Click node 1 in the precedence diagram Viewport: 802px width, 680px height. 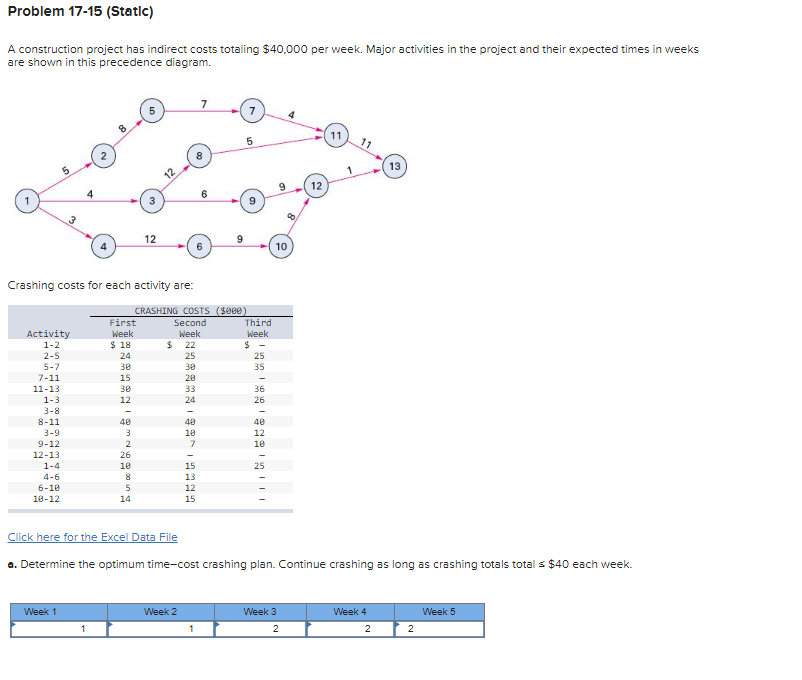(x=27, y=201)
